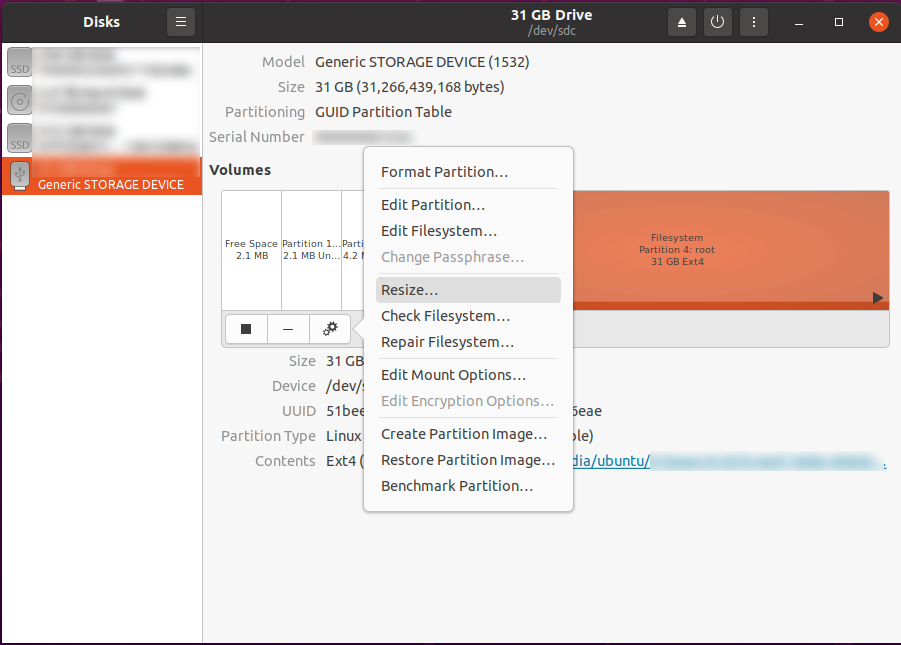
Task: Open the three-dot drive options menu
Action: [753, 22]
